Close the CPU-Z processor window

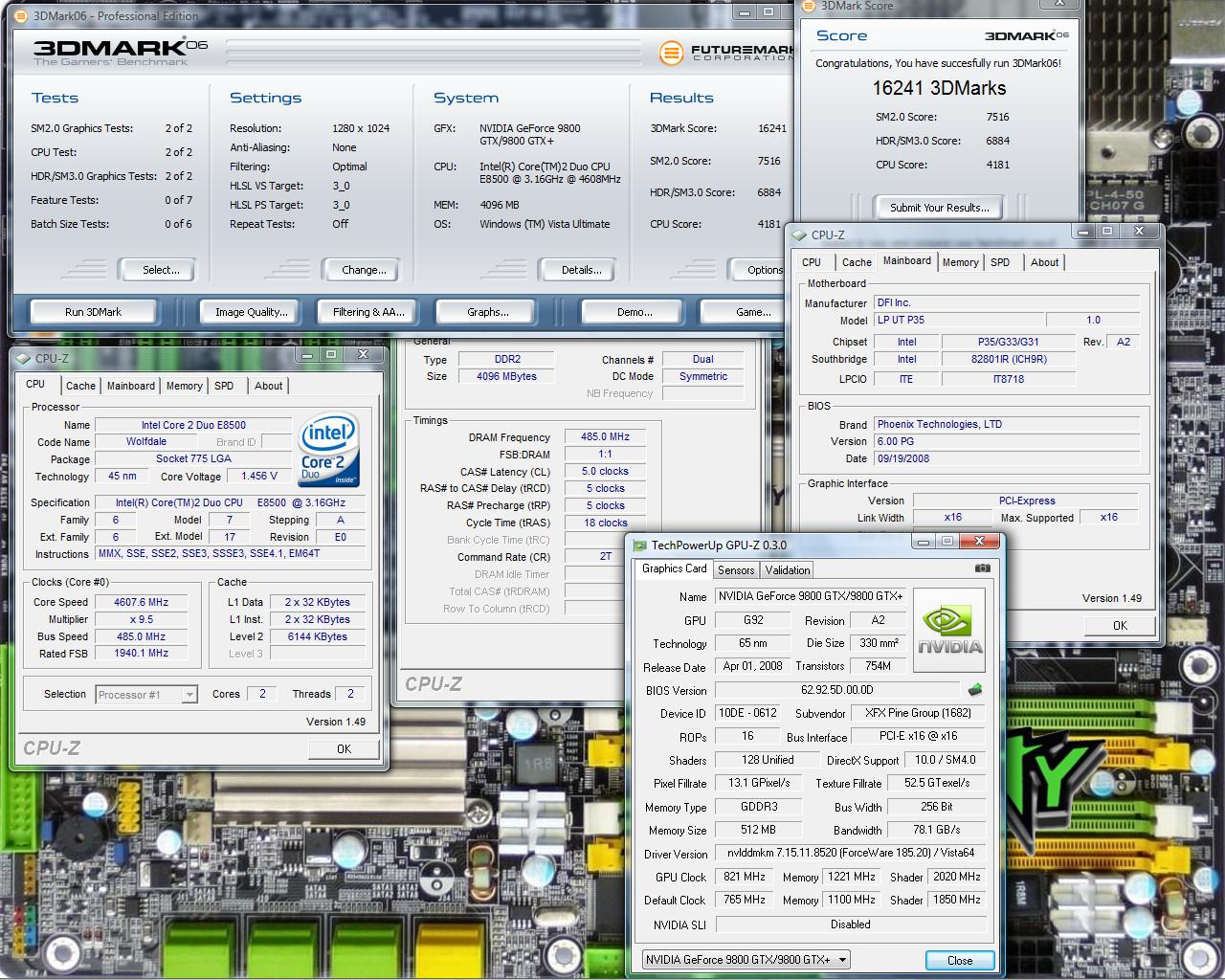pos(363,354)
